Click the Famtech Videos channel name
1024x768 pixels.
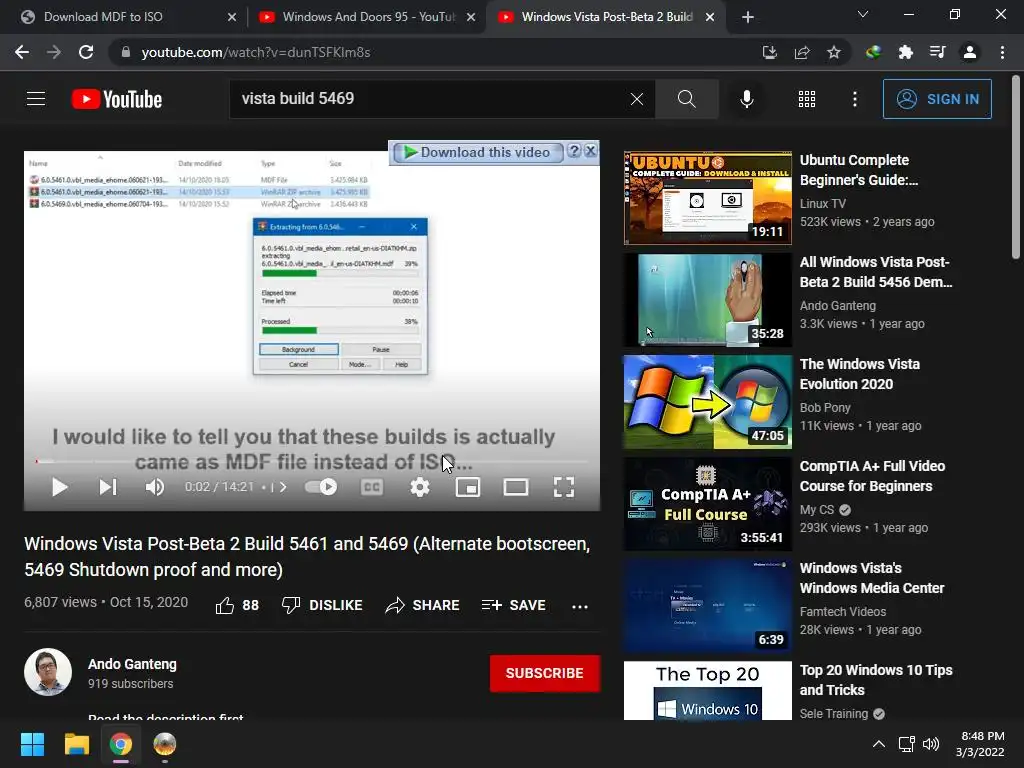pos(843,612)
